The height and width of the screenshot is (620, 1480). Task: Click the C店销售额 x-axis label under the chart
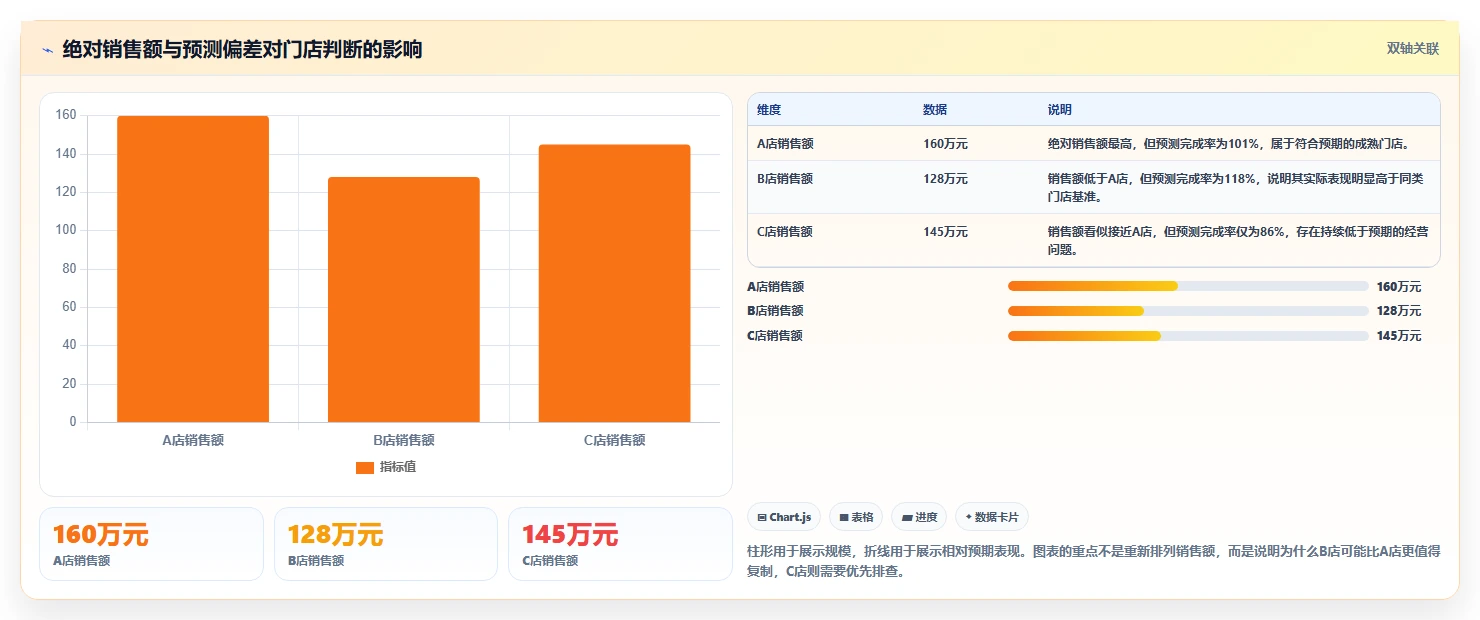(614, 440)
